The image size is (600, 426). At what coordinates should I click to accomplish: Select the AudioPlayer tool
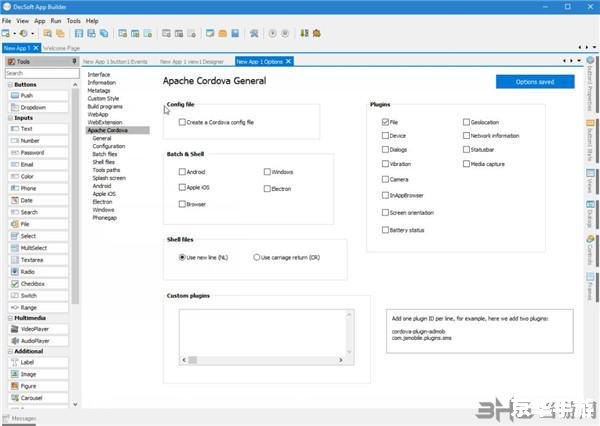[x=38, y=341]
